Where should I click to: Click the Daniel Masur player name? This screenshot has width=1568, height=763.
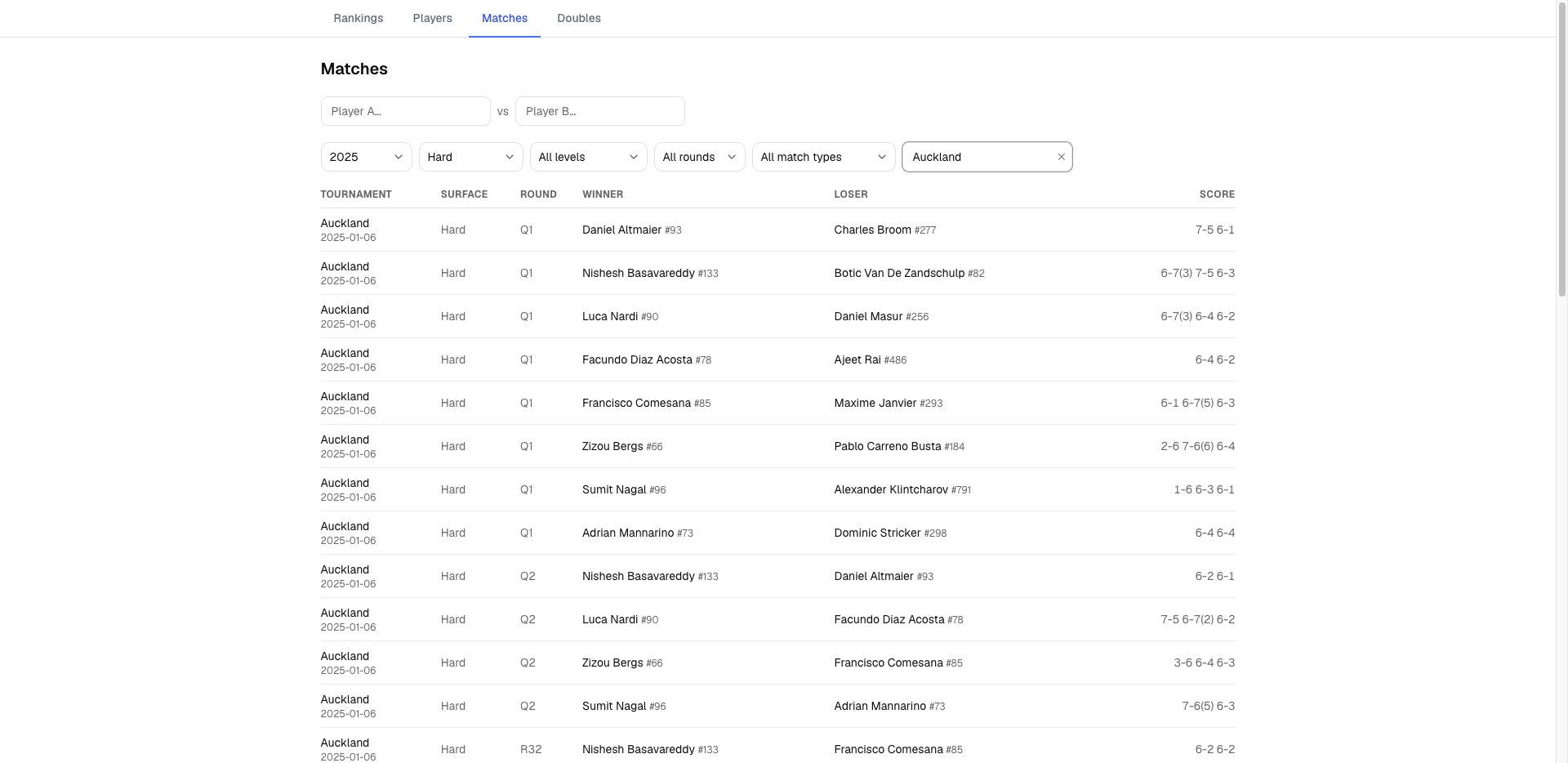point(868,316)
